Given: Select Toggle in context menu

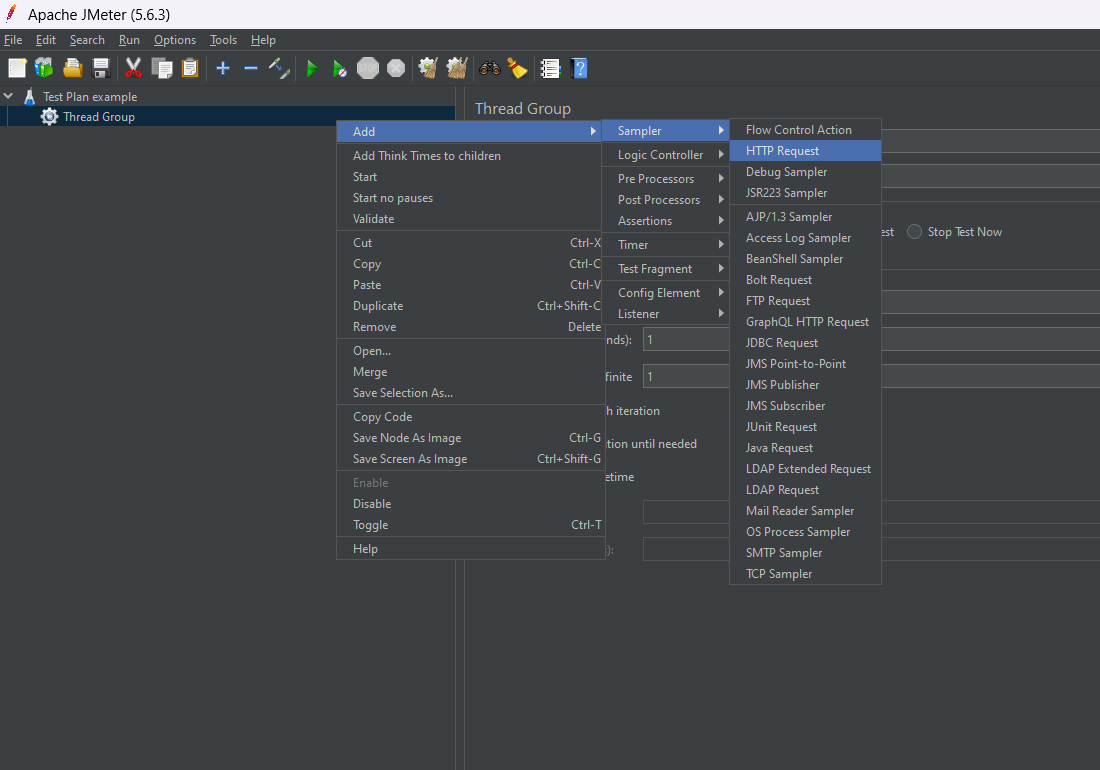Looking at the screenshot, I should [x=470, y=524].
